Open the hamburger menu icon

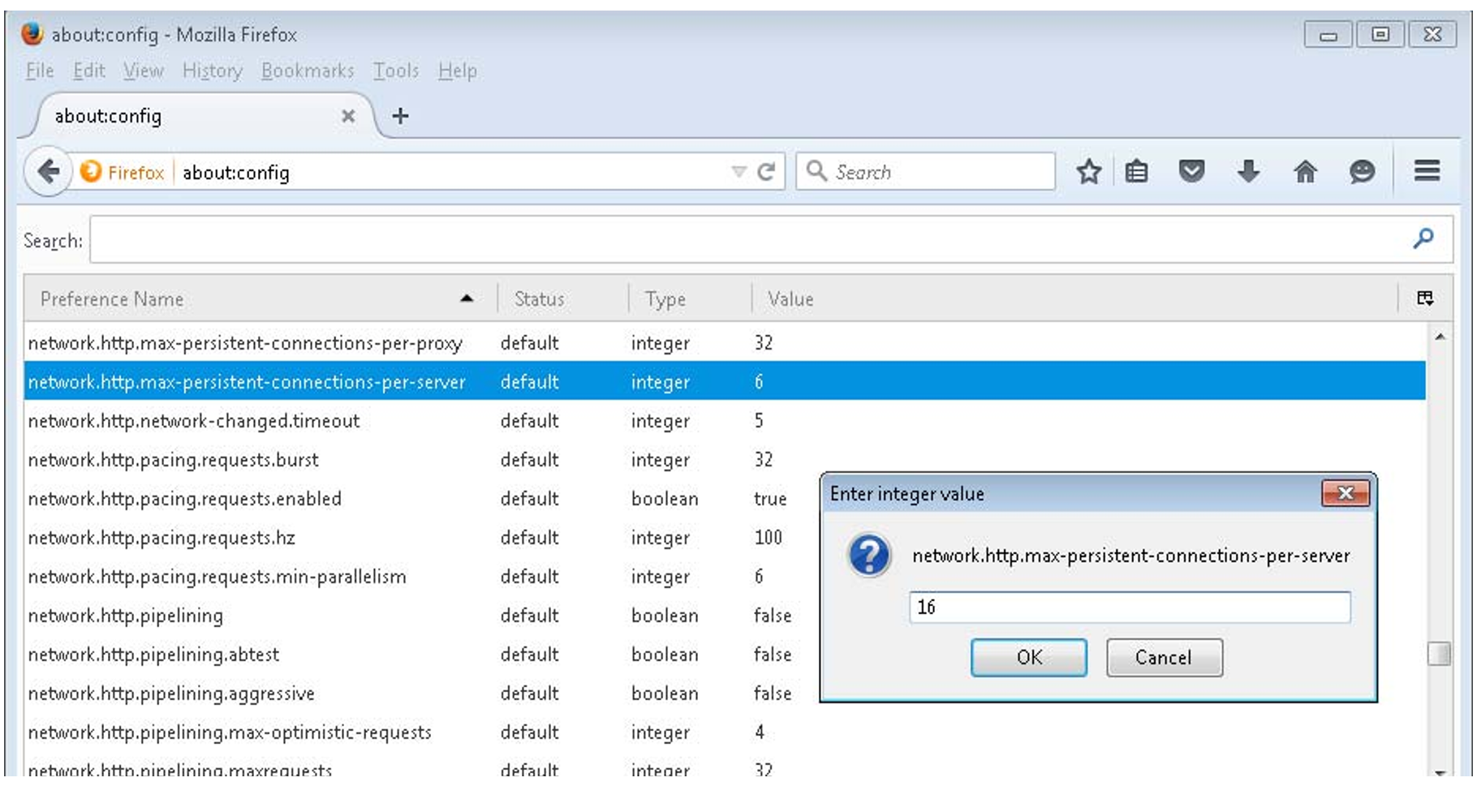[x=1427, y=171]
